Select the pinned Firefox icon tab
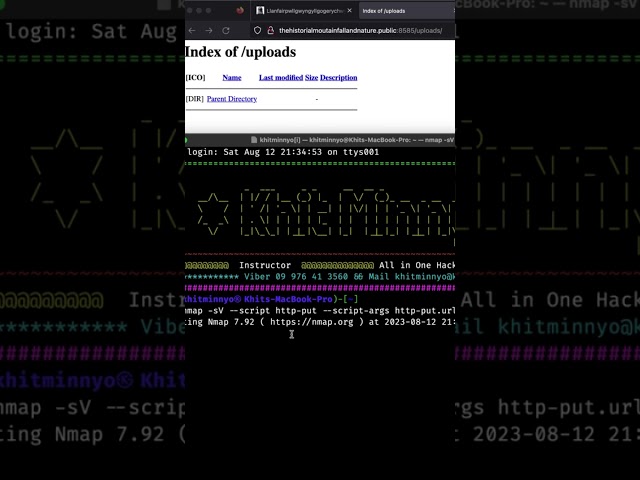Screen dimensions: 640x480 tap(240, 11)
